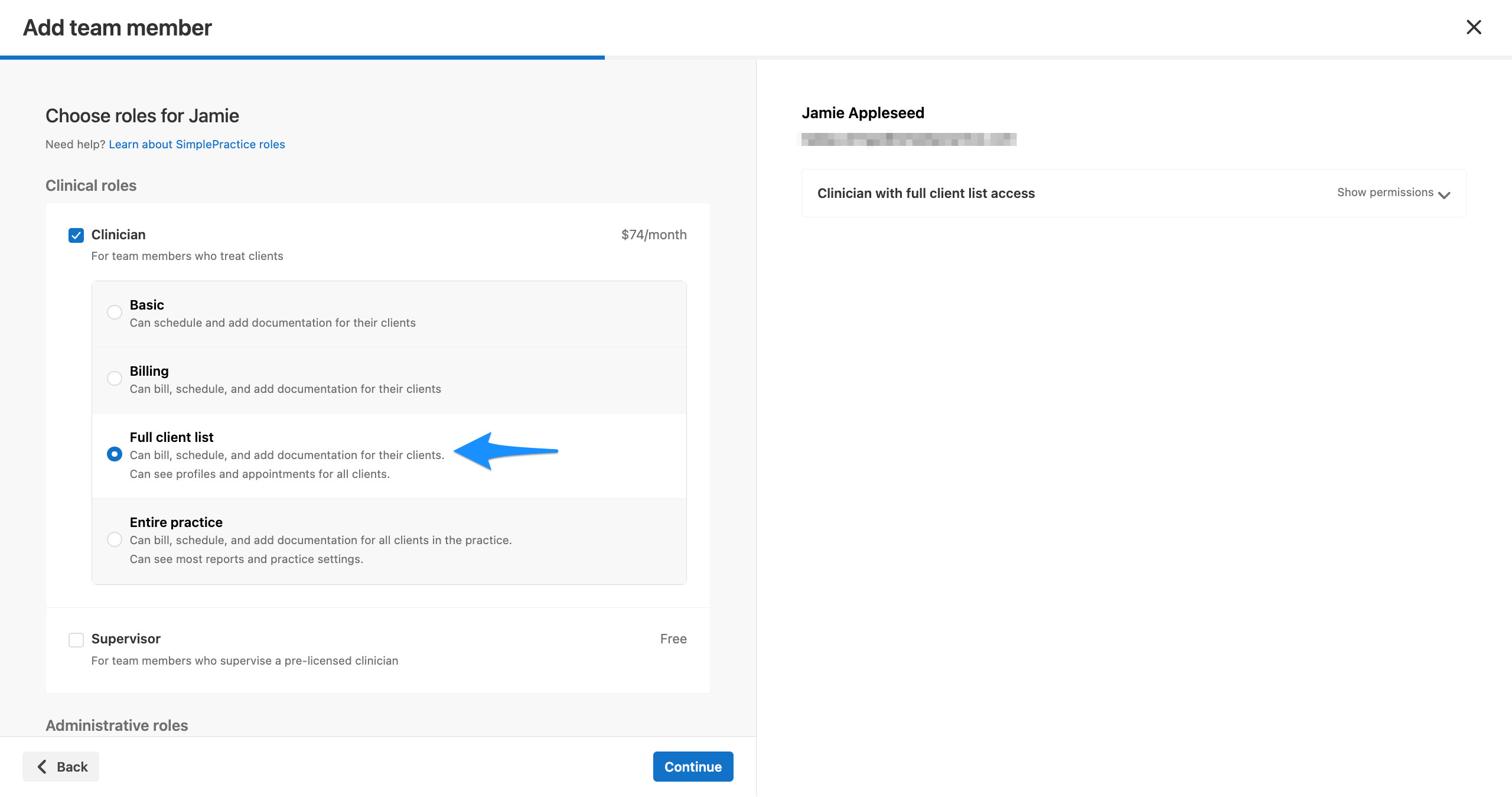Image resolution: width=1512 pixels, height=797 pixels.
Task: Click 'Can see profiles and appointments for all clients' text
Action: [x=260, y=474]
